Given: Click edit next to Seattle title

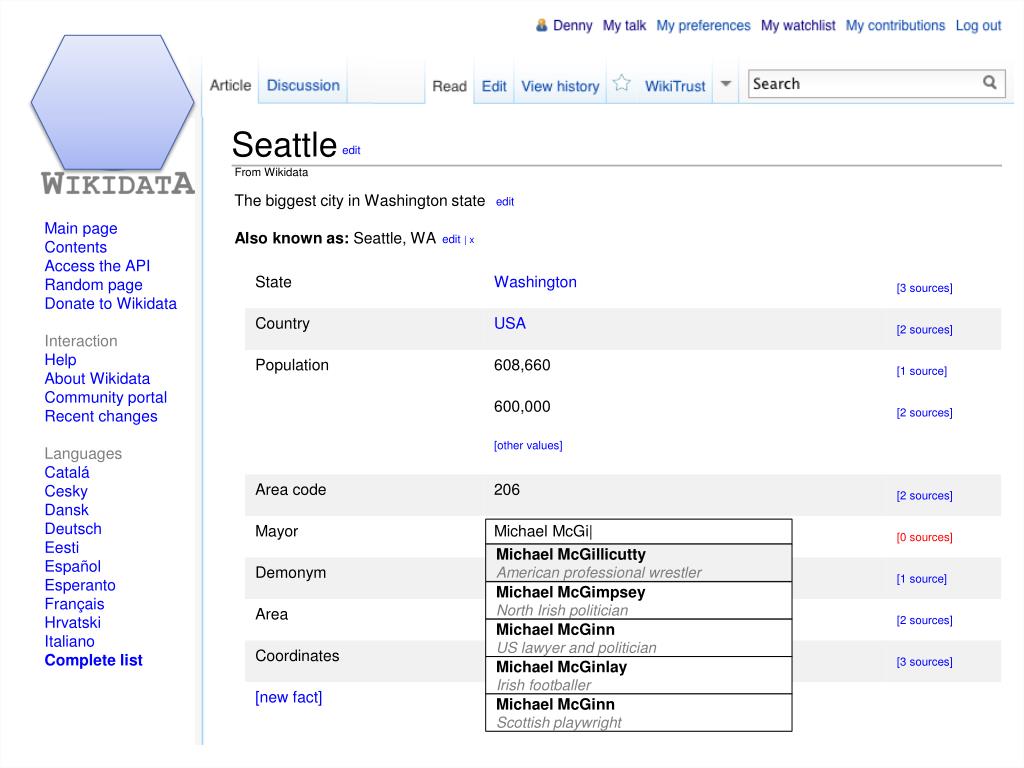Looking at the screenshot, I should click(351, 150).
